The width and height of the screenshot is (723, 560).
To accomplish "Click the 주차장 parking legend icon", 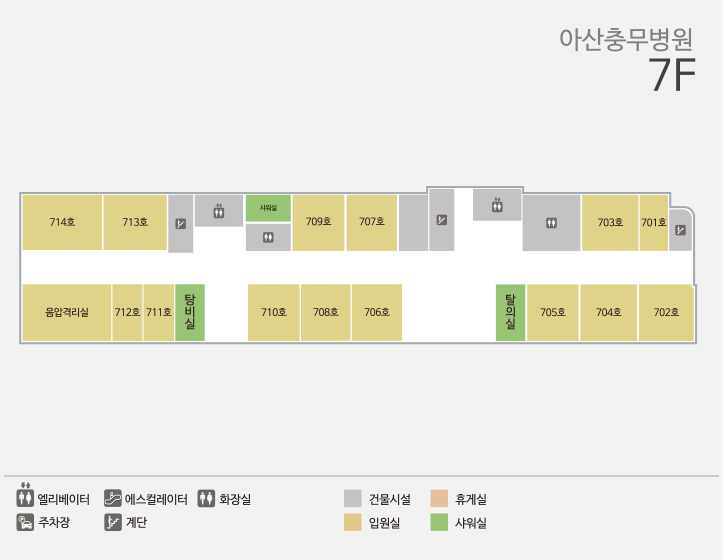I will click(x=26, y=522).
